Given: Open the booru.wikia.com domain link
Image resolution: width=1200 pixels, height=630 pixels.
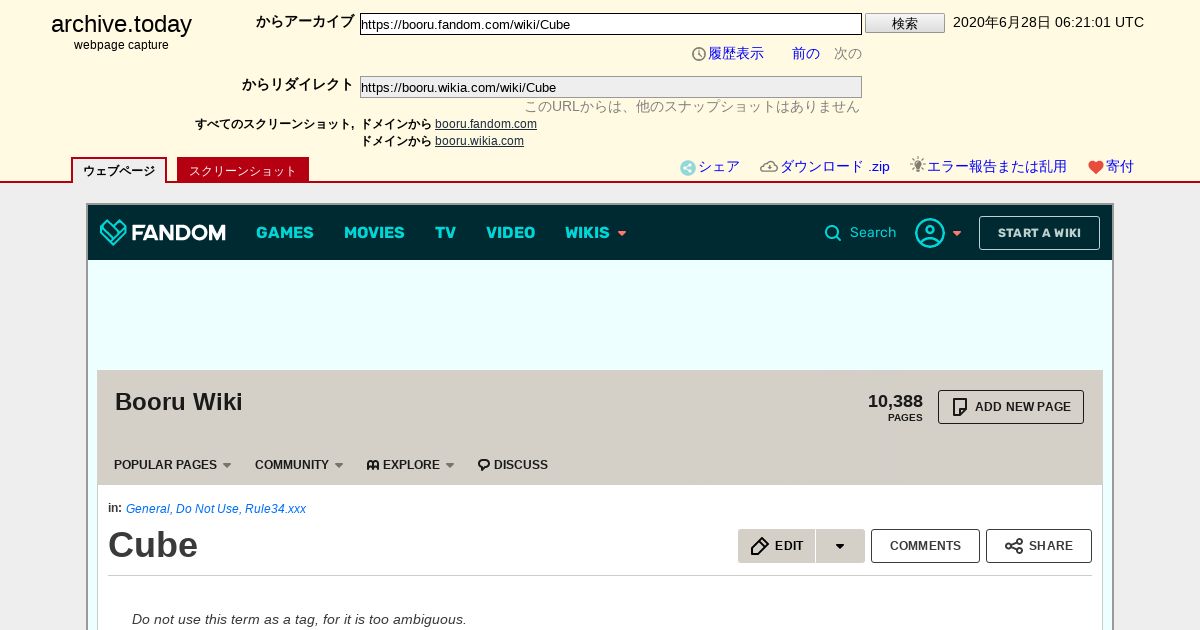Looking at the screenshot, I should click(479, 141).
